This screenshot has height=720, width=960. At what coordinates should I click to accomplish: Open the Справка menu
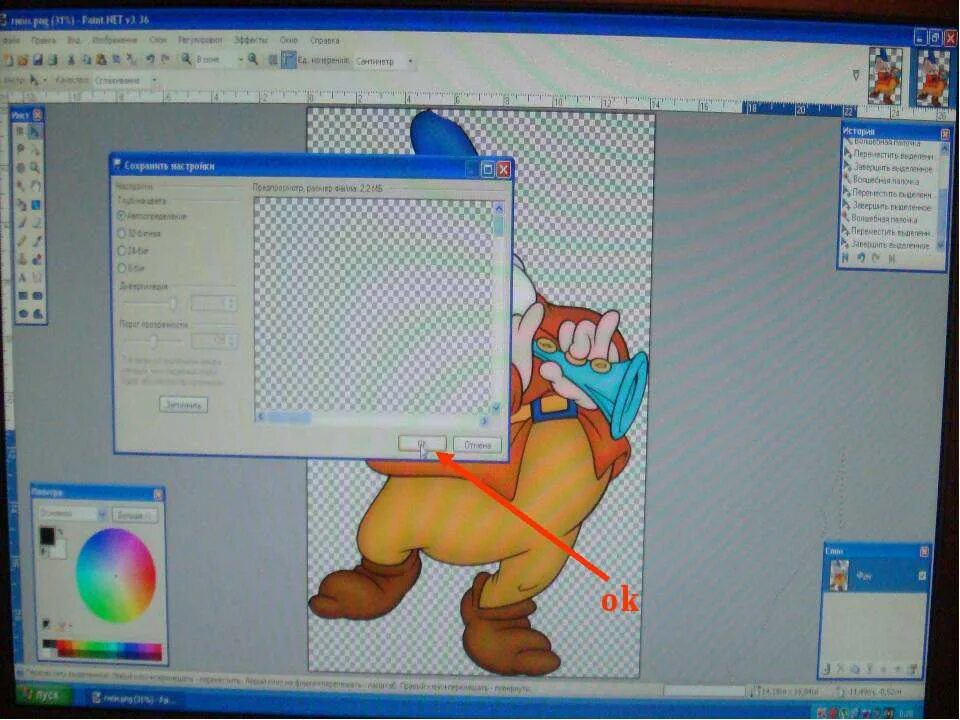(324, 40)
